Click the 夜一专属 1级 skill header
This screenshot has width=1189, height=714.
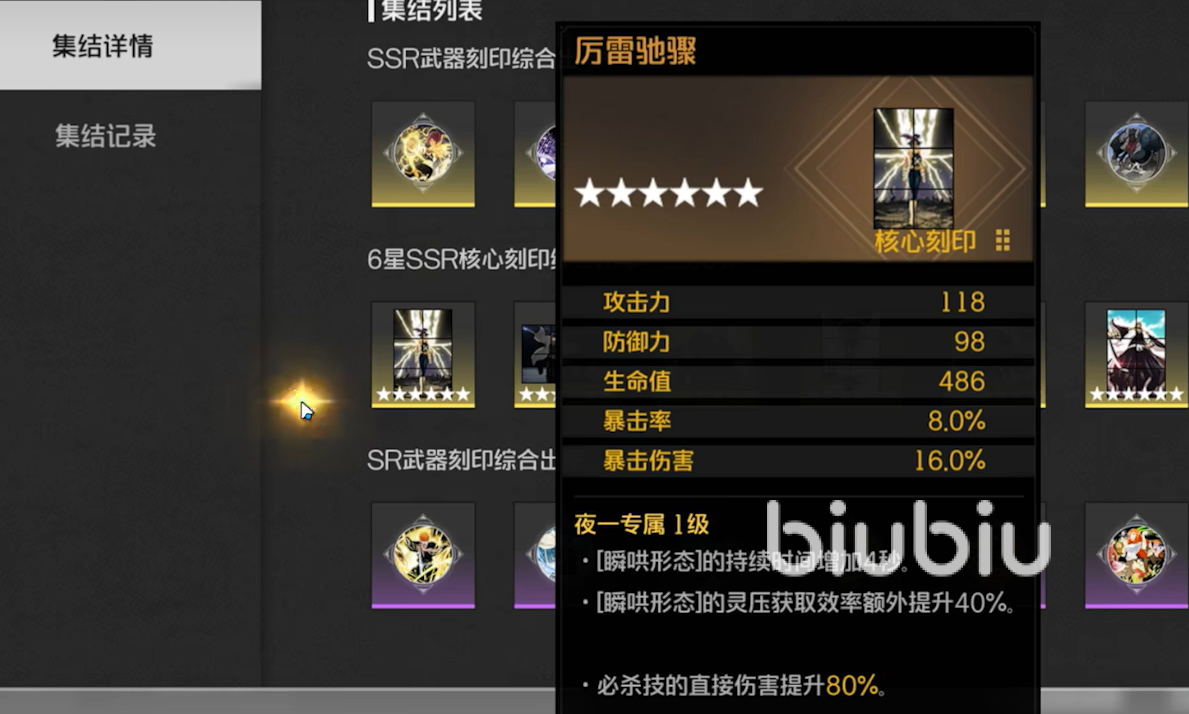pos(642,524)
